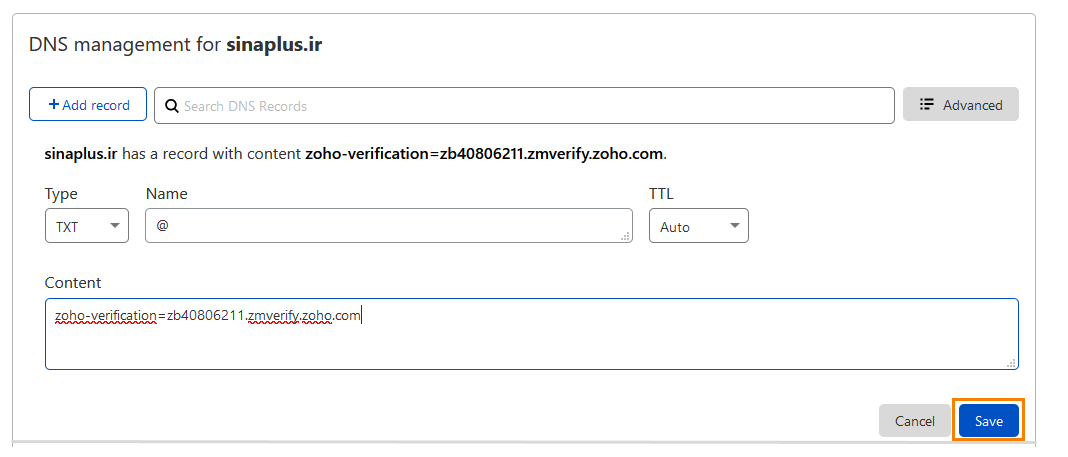Click the arrow of the TTL selector

735,226
